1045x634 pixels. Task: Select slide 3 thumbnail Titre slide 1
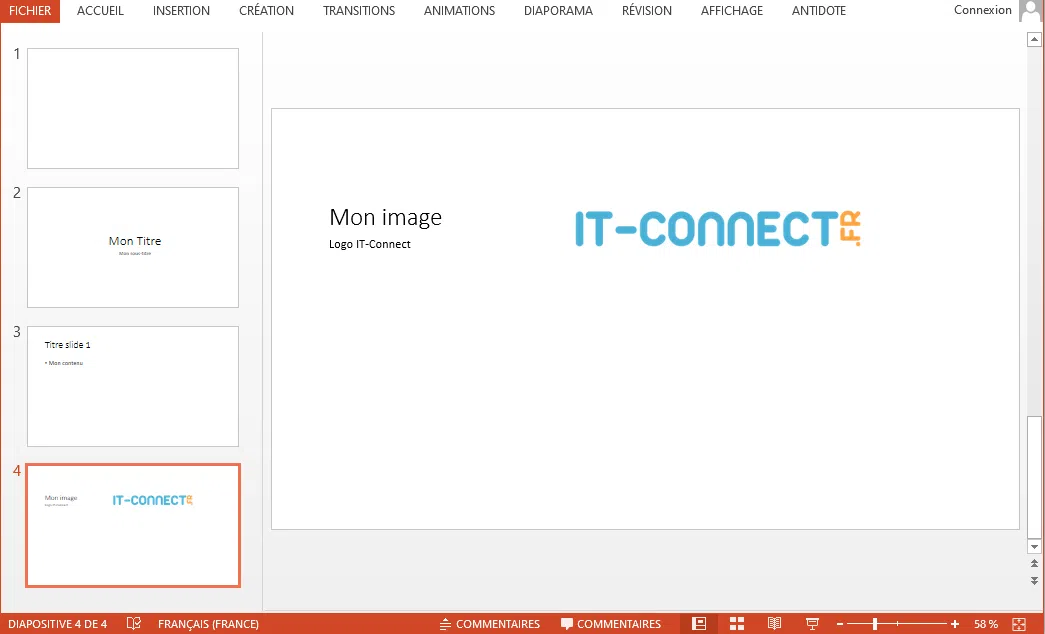[x=133, y=386]
